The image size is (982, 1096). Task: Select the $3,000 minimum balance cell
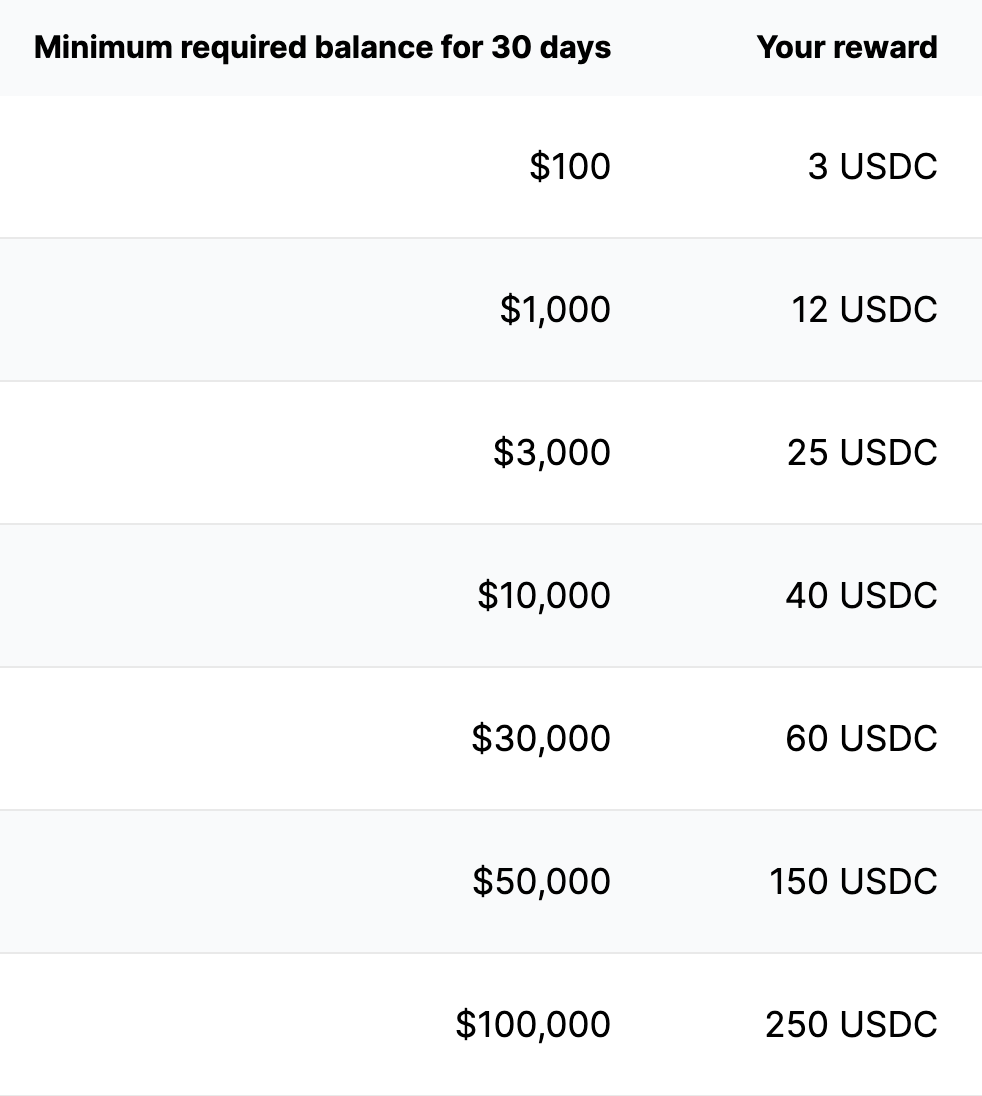click(551, 452)
